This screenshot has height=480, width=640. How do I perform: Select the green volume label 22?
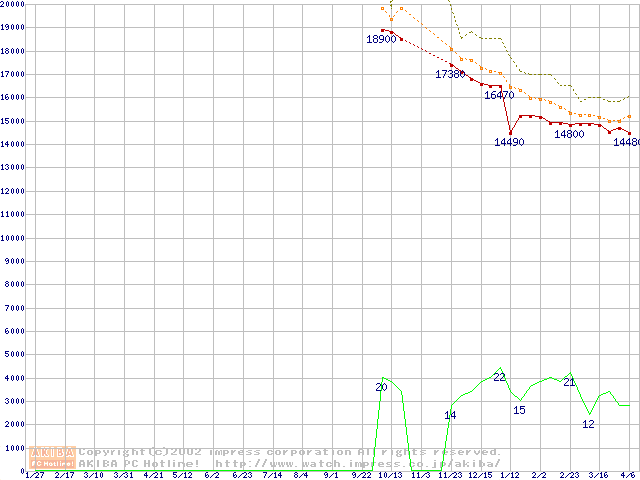(499, 377)
